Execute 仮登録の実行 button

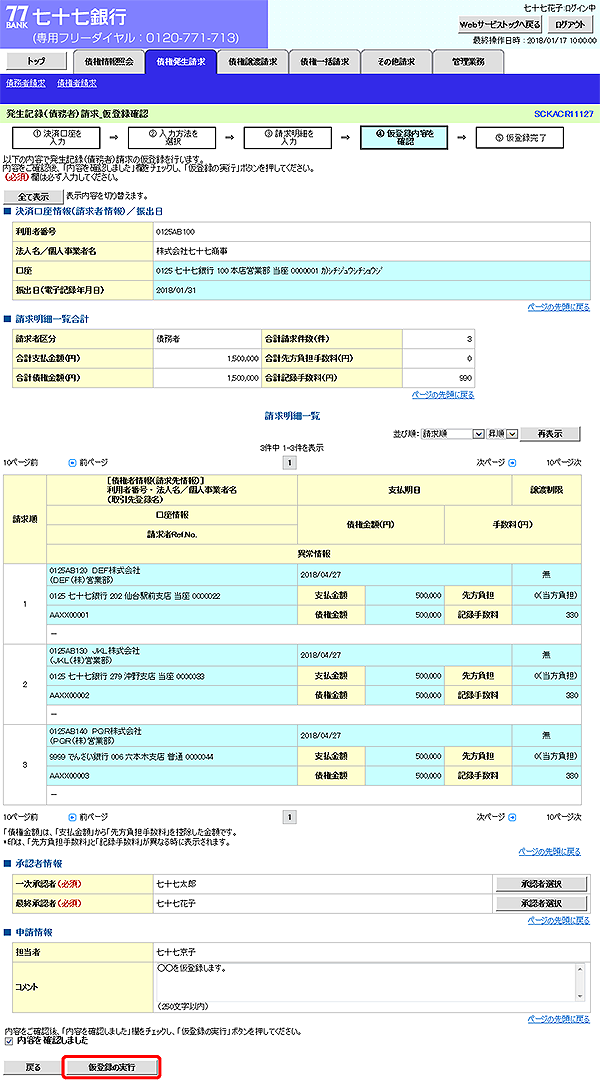click(x=112, y=1067)
